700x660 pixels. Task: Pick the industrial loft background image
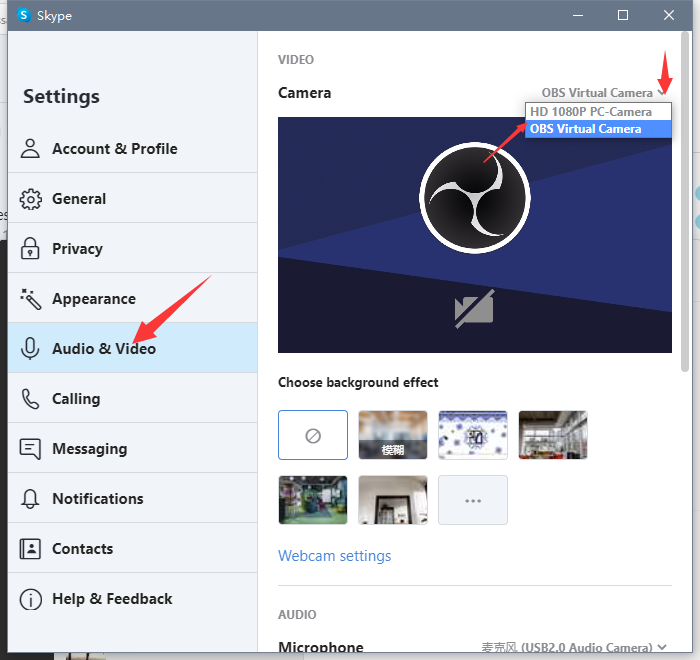pyautogui.click(x=553, y=435)
